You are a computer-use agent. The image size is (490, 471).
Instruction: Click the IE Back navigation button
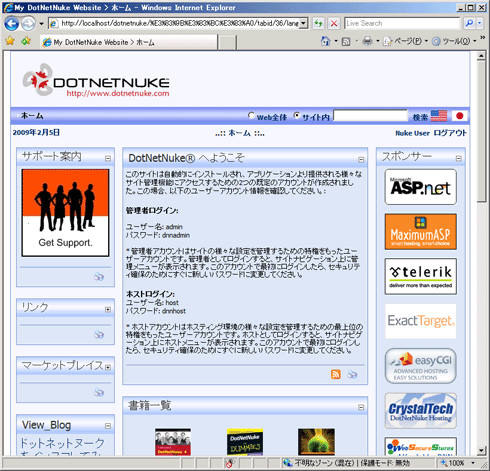11,23
